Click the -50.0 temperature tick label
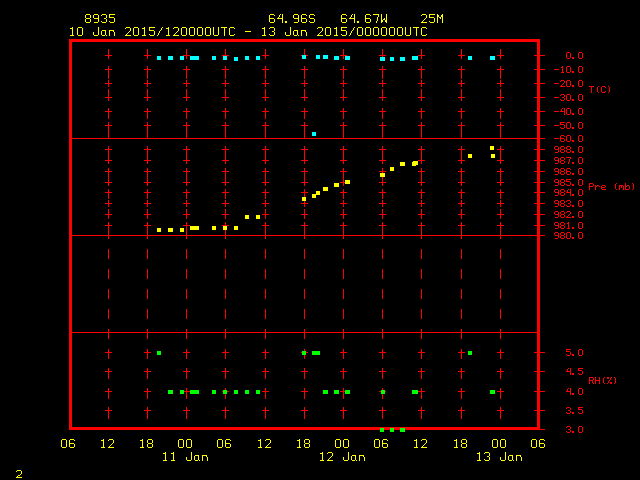 click(569, 125)
